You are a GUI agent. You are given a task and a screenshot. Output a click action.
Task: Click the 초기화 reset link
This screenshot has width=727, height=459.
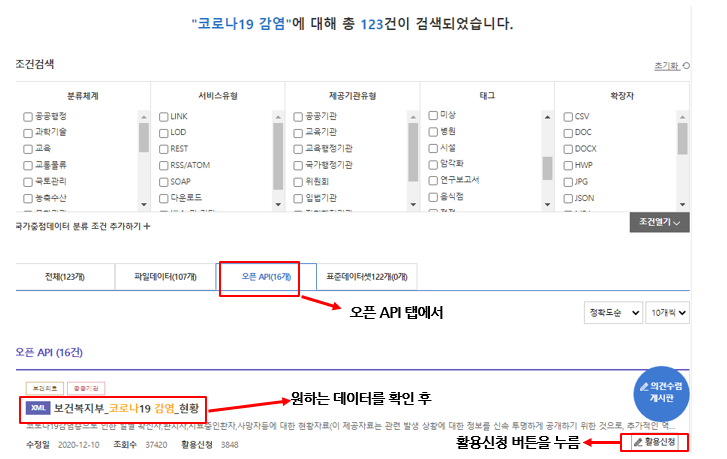coord(672,66)
